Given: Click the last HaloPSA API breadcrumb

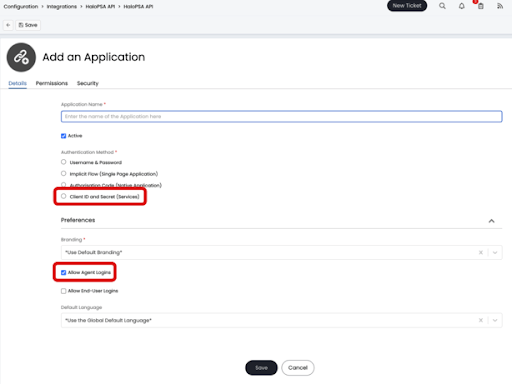Looking at the screenshot, I should click(138, 7).
